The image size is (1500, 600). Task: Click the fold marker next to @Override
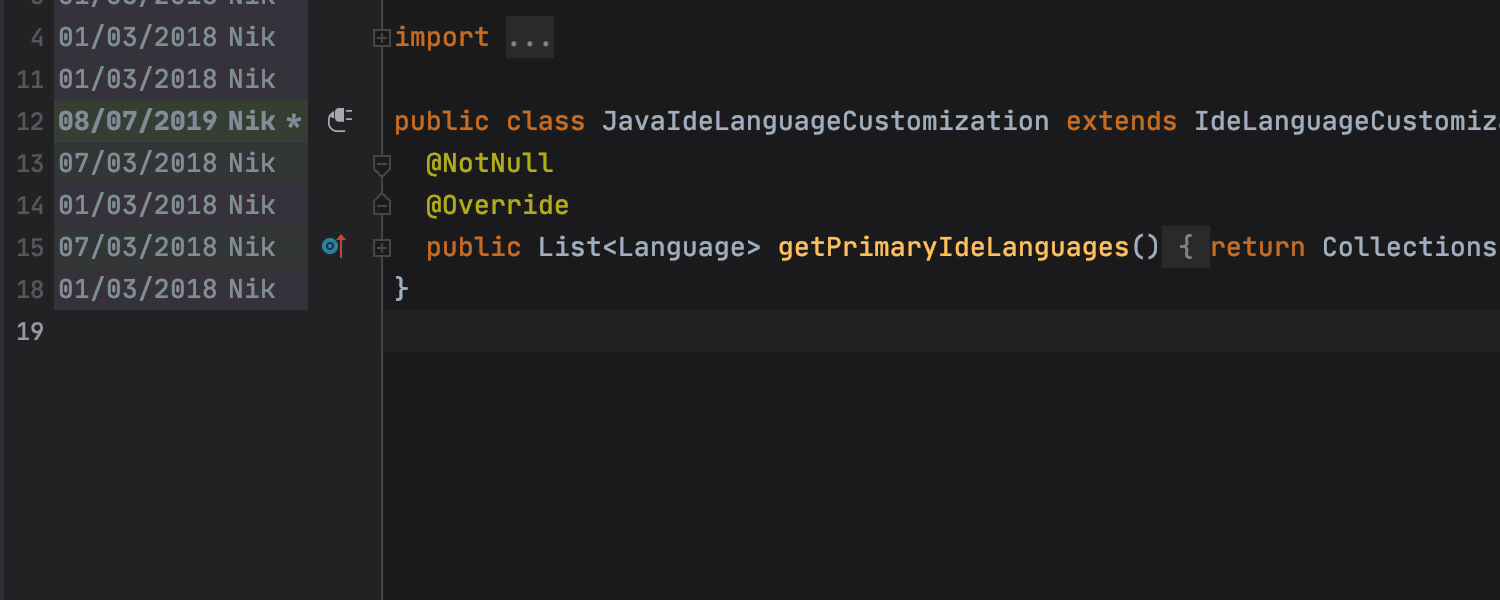(381, 205)
